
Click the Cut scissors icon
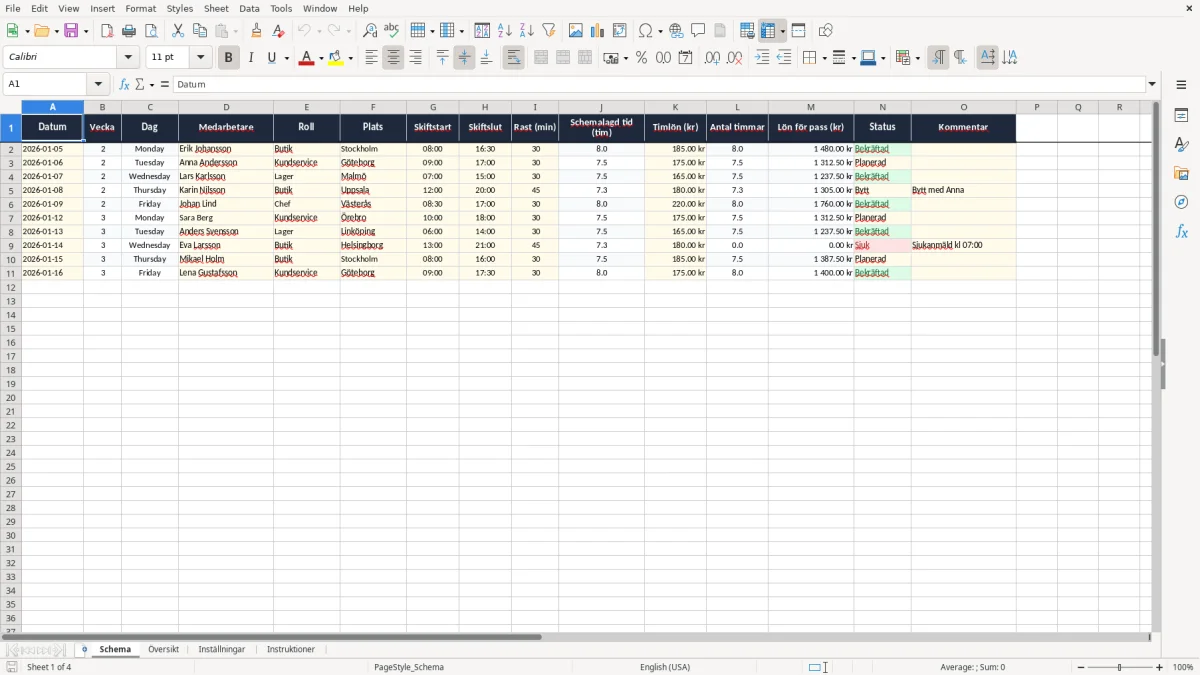click(178, 31)
